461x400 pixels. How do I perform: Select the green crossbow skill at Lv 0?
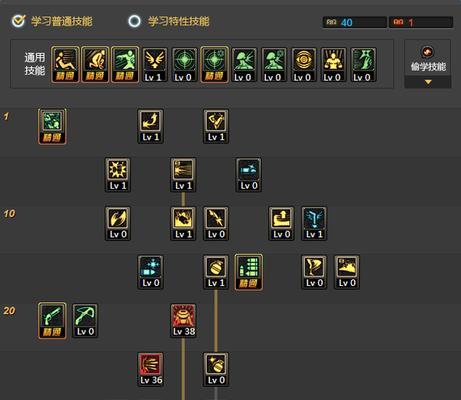click(x=85, y=320)
